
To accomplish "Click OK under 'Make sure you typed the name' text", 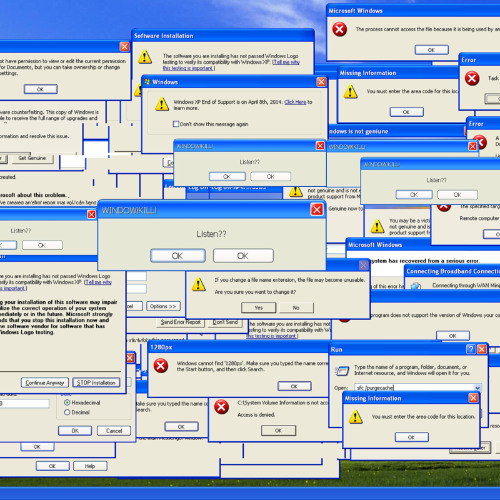I will pos(182,426).
